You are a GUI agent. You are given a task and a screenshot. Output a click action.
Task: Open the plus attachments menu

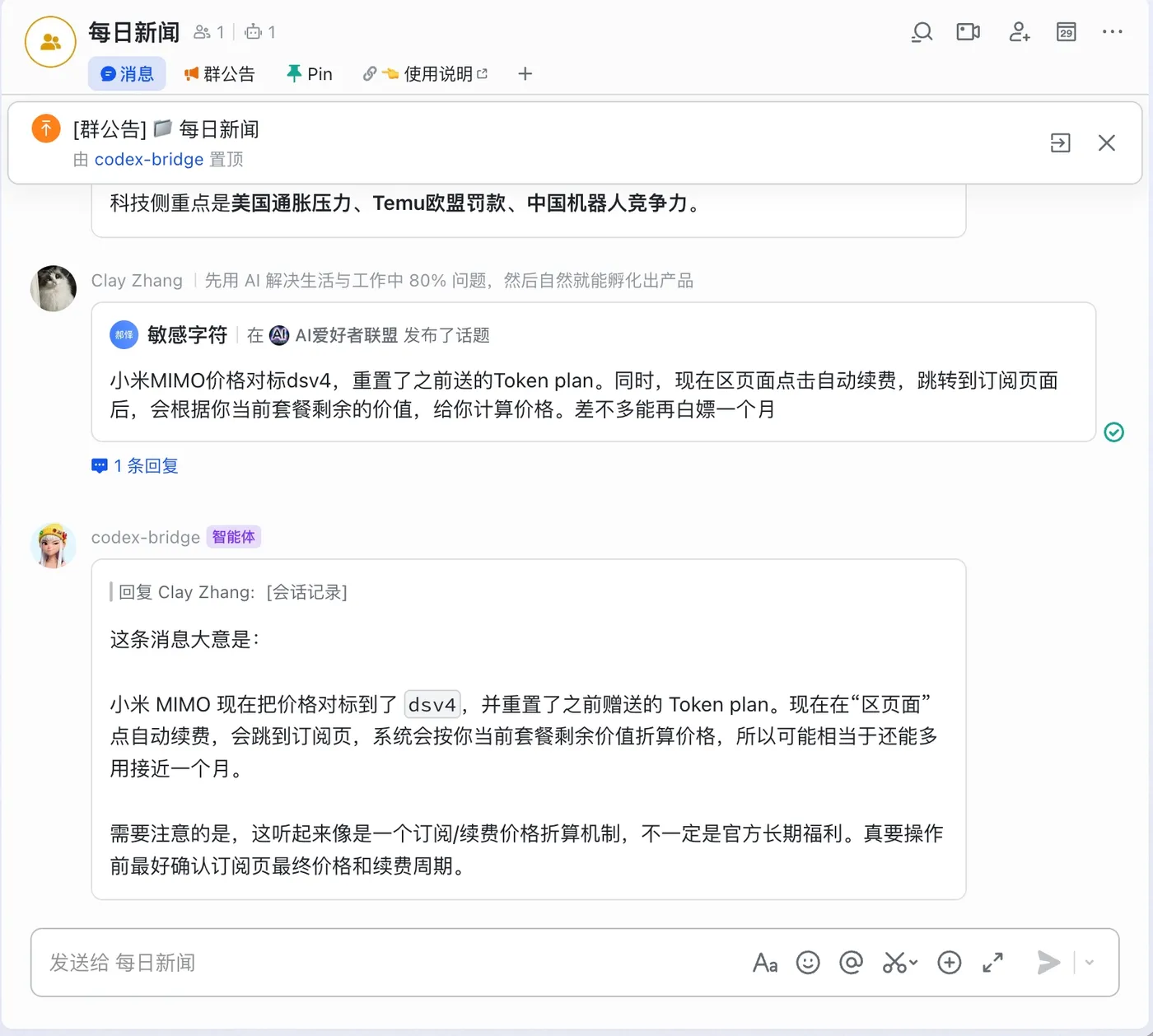(950, 963)
